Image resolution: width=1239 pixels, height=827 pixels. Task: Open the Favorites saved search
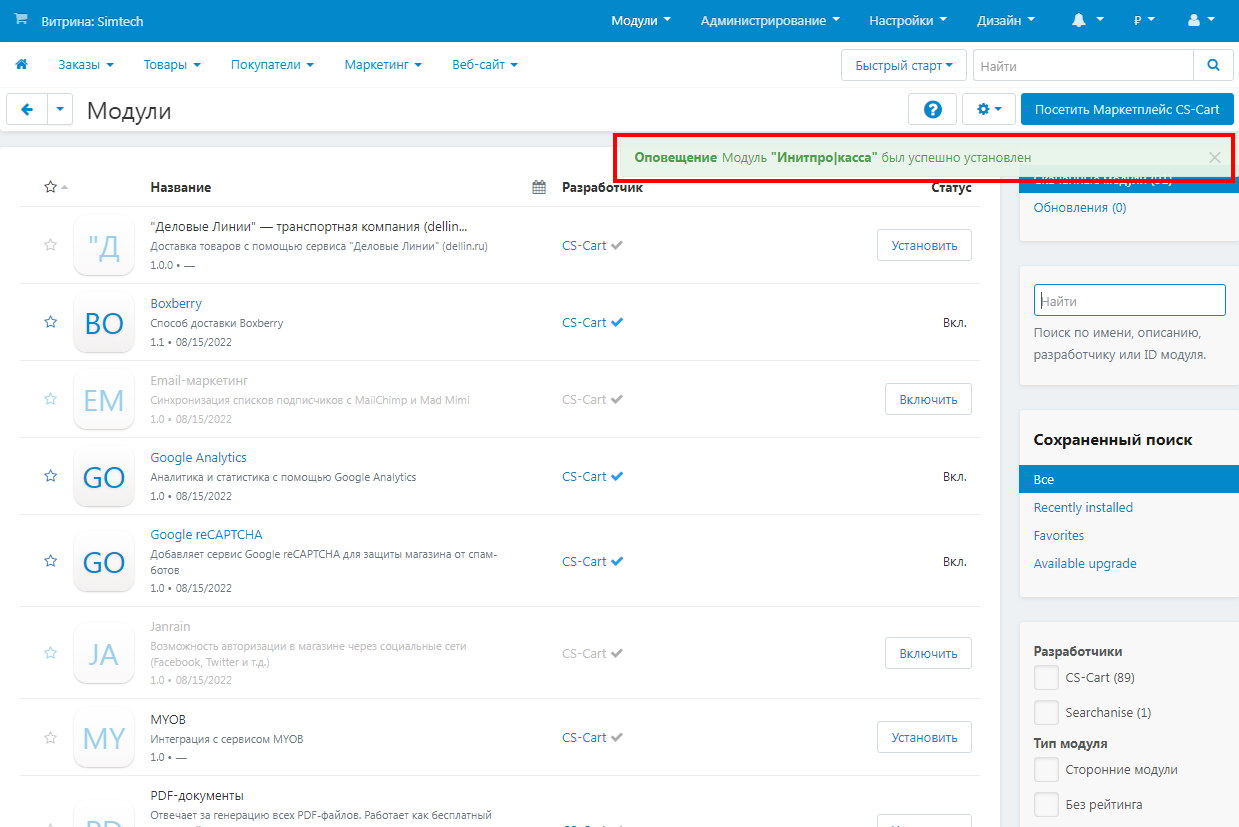[1059, 535]
